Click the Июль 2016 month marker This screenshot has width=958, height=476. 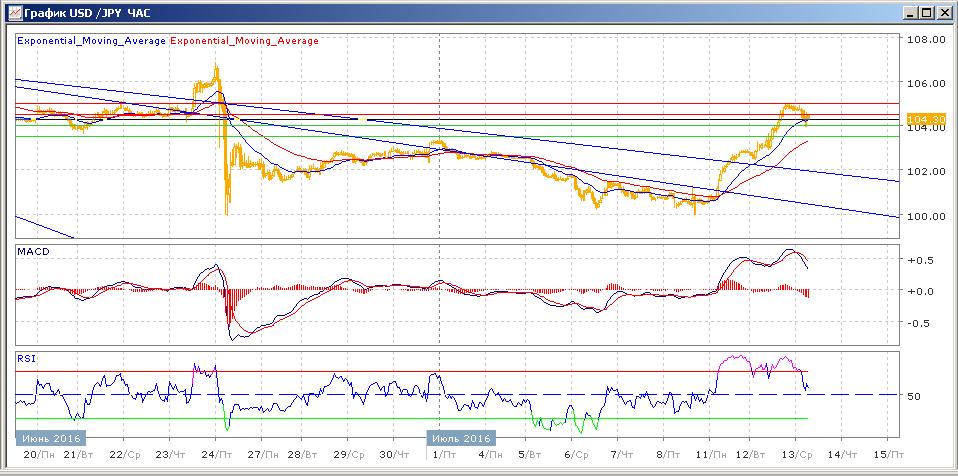tap(461, 438)
